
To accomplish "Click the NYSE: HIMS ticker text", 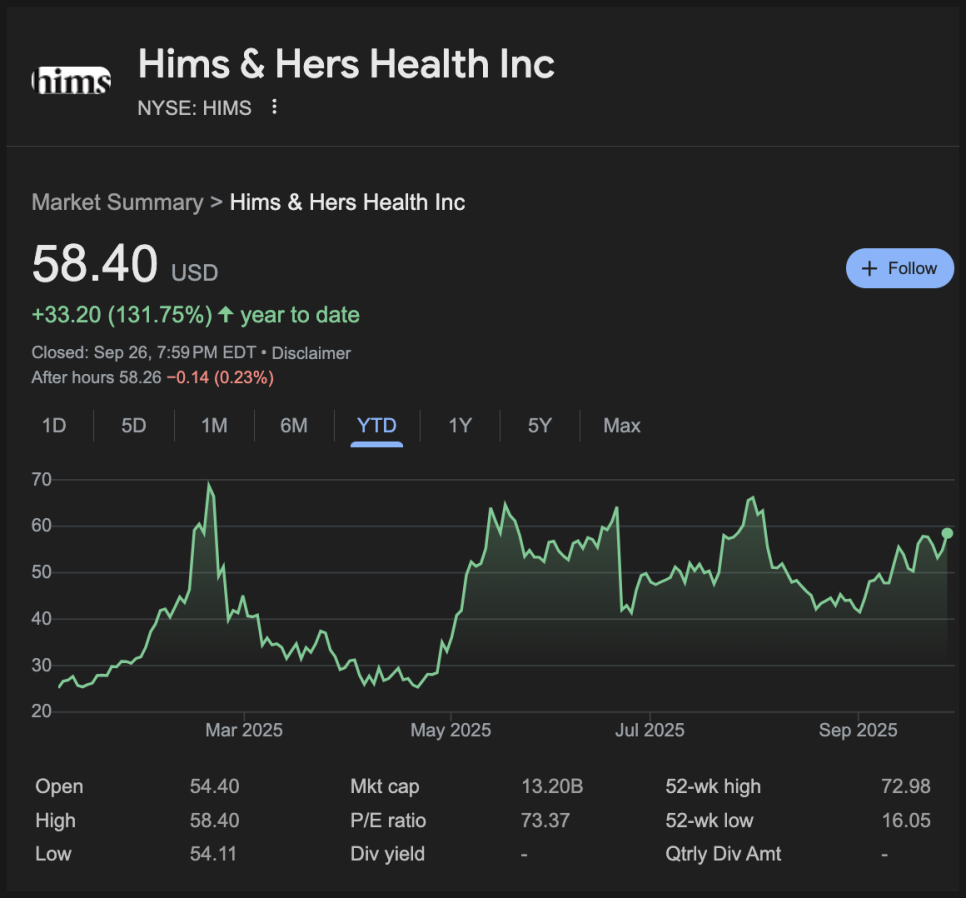I will coord(195,108).
